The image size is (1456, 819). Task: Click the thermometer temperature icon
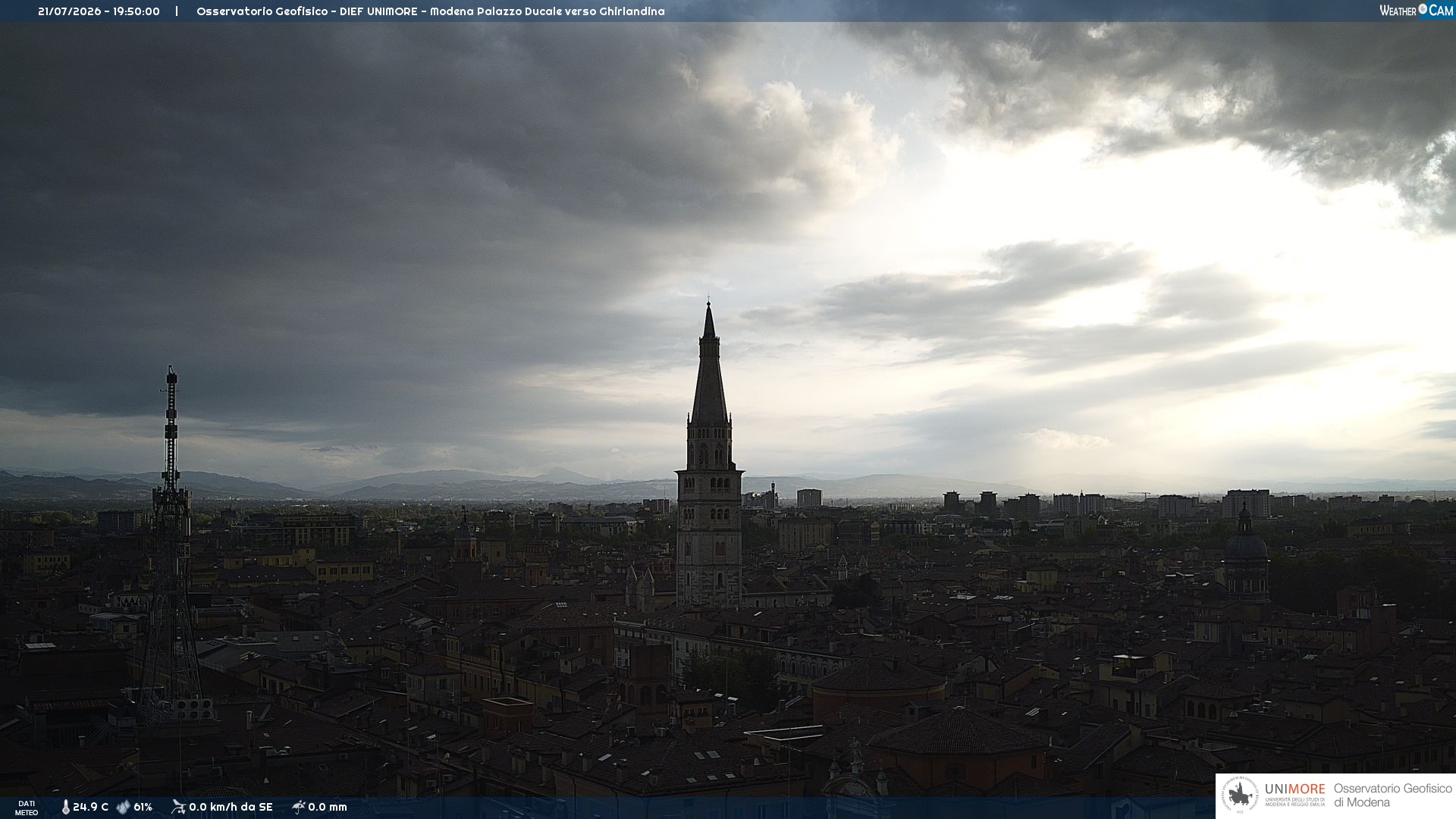[x=66, y=808]
